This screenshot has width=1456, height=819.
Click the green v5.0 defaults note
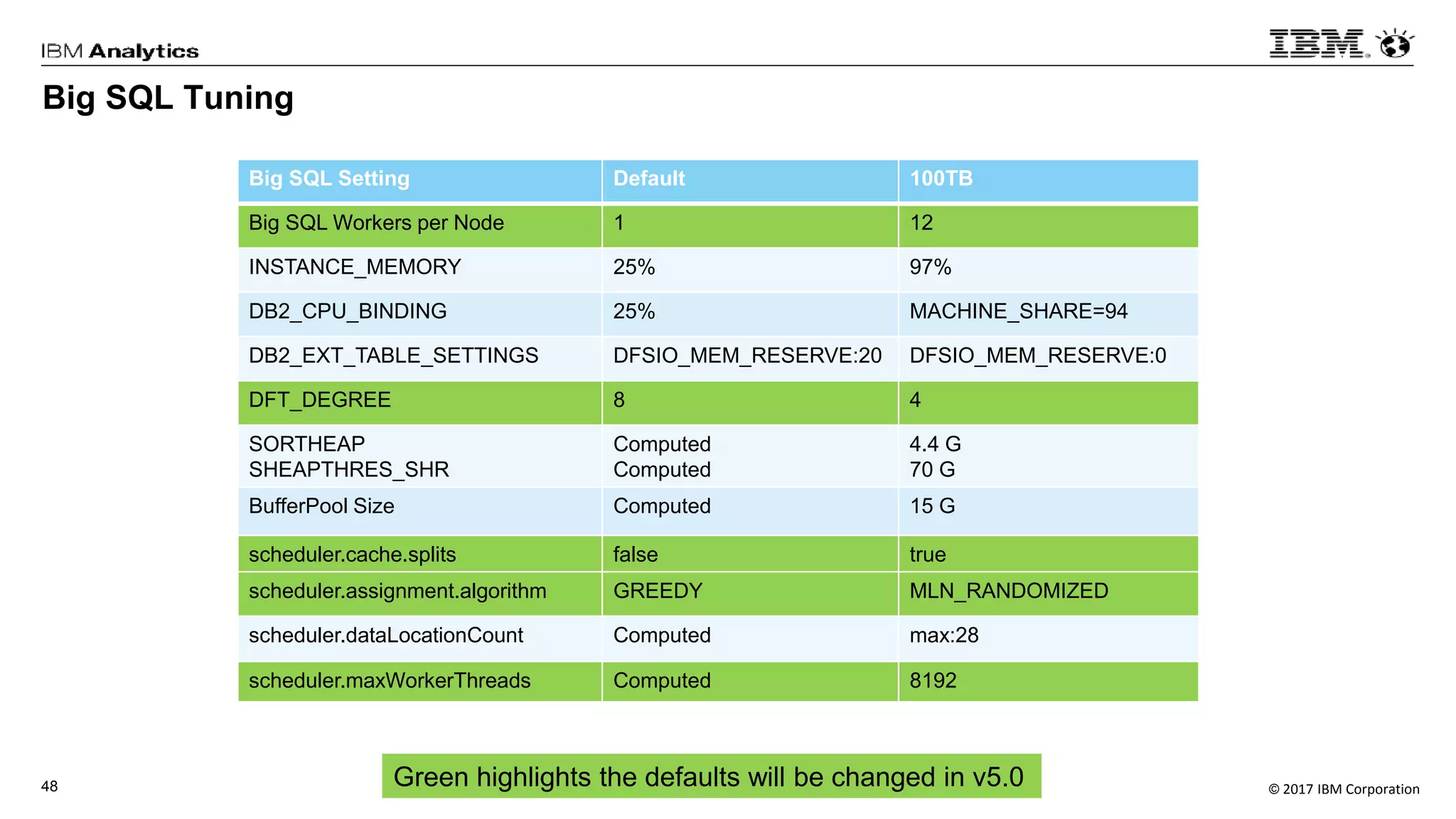[712, 776]
